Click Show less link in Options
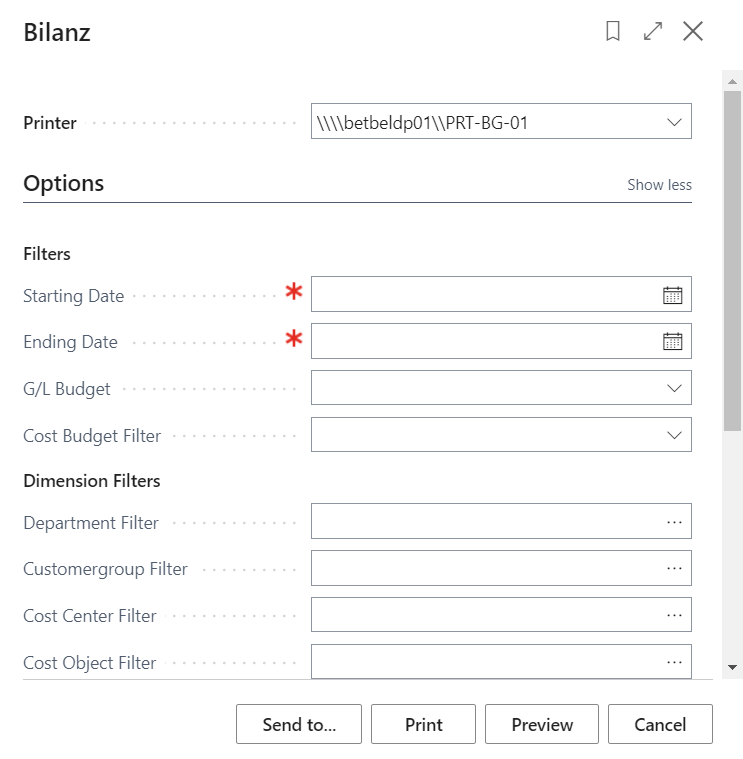Image resolution: width=743 pixels, height=759 pixels. pyautogui.click(x=659, y=184)
